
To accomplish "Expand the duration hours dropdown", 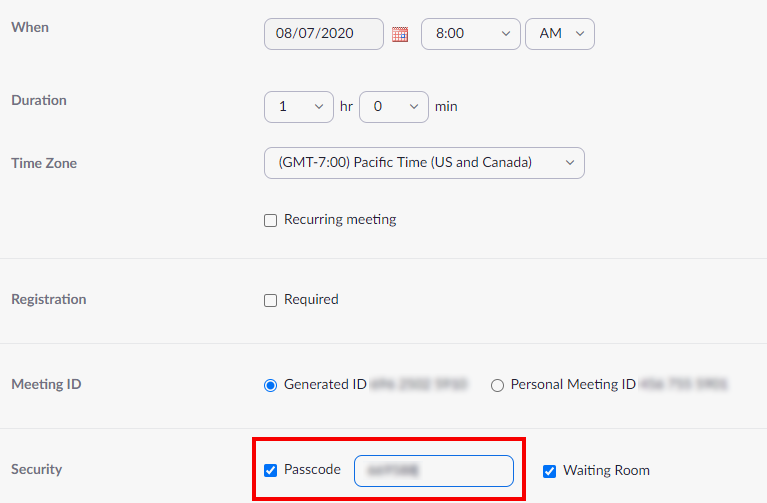I will tap(298, 106).
